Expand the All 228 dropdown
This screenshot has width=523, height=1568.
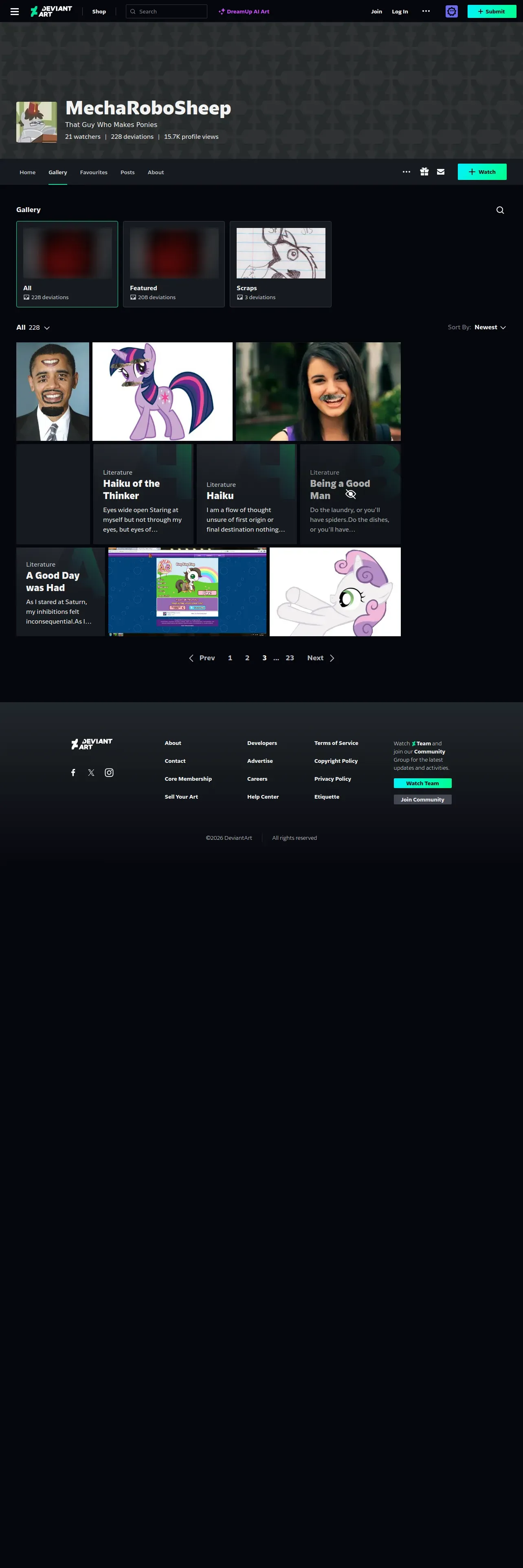pos(33,327)
